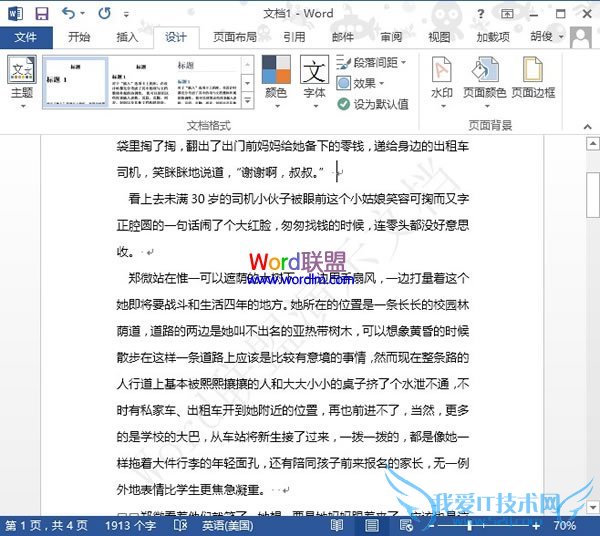Open Word Help question mark
This screenshot has height=536, width=600.
pyautogui.click(x=480, y=14)
